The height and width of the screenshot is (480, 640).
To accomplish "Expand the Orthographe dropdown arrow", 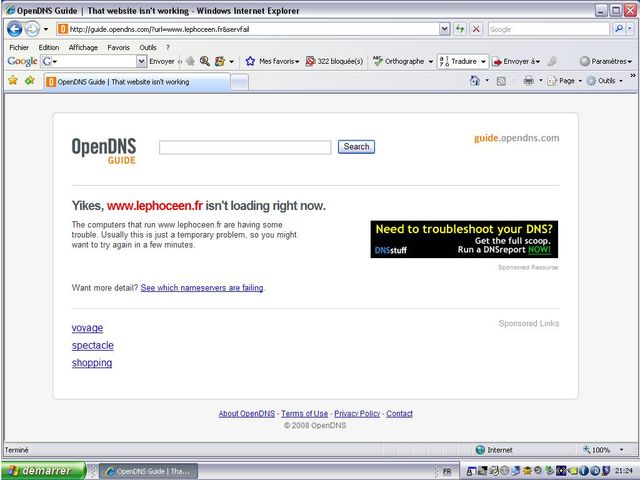I will coord(430,62).
